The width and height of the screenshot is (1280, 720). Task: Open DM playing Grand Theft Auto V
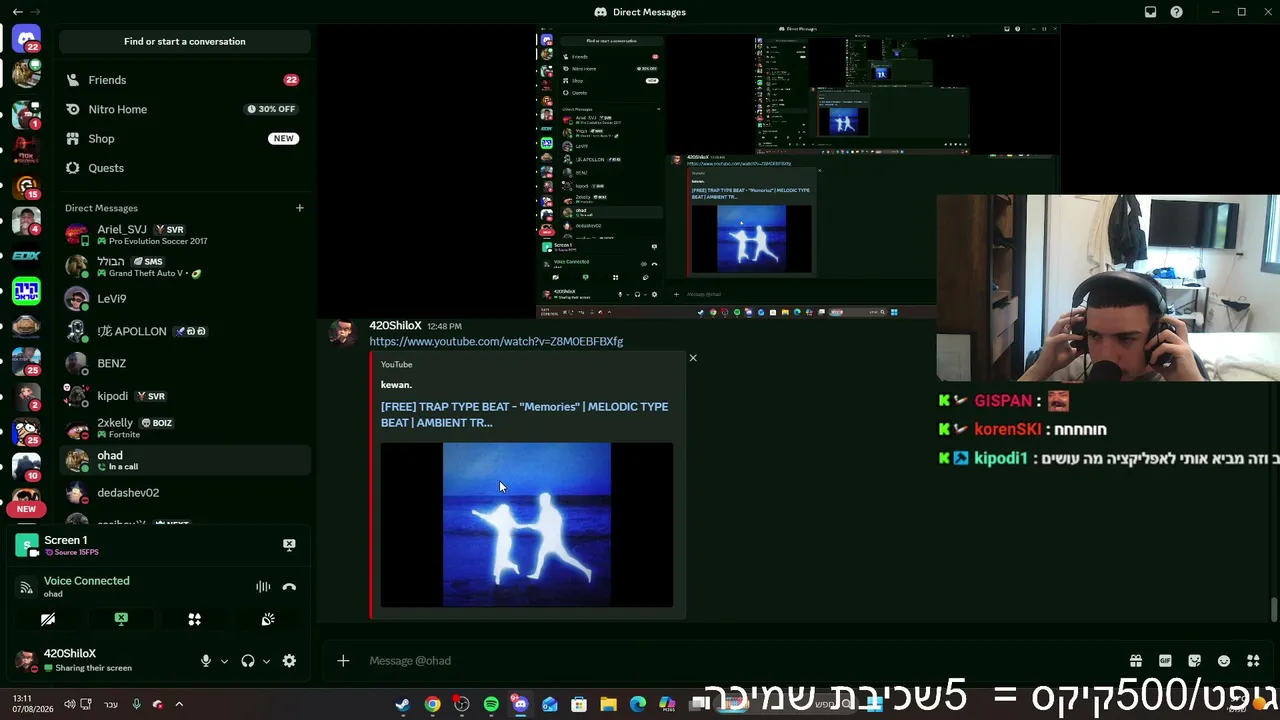[x=185, y=267]
